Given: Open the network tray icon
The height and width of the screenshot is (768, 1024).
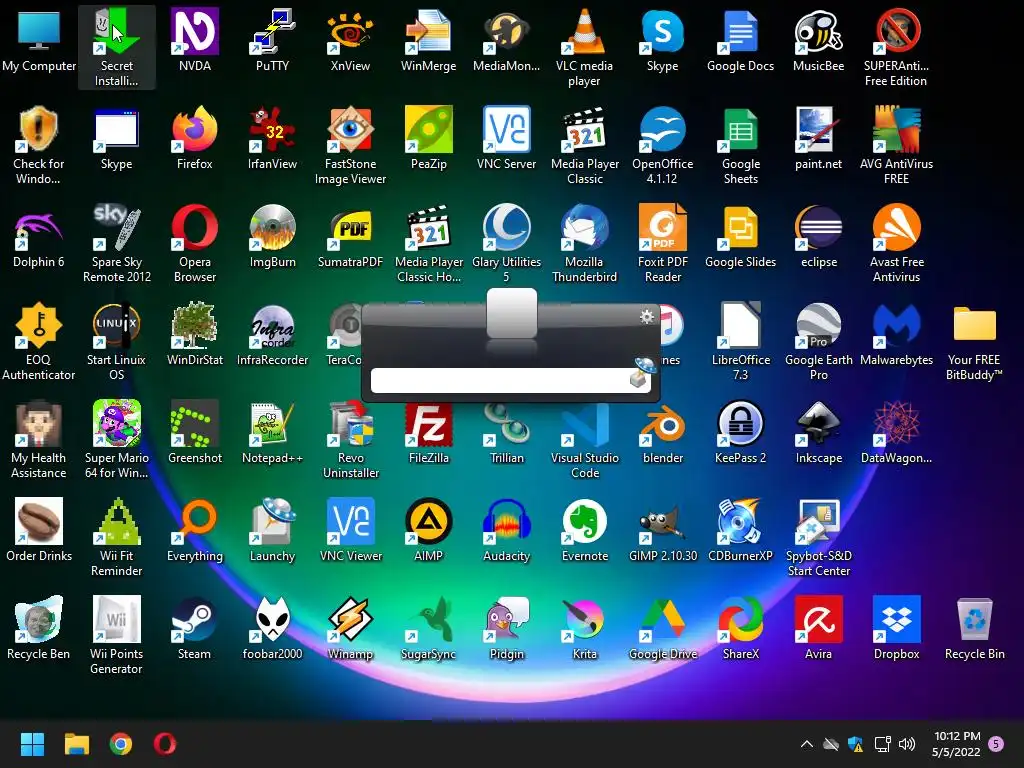Looking at the screenshot, I should [x=882, y=744].
